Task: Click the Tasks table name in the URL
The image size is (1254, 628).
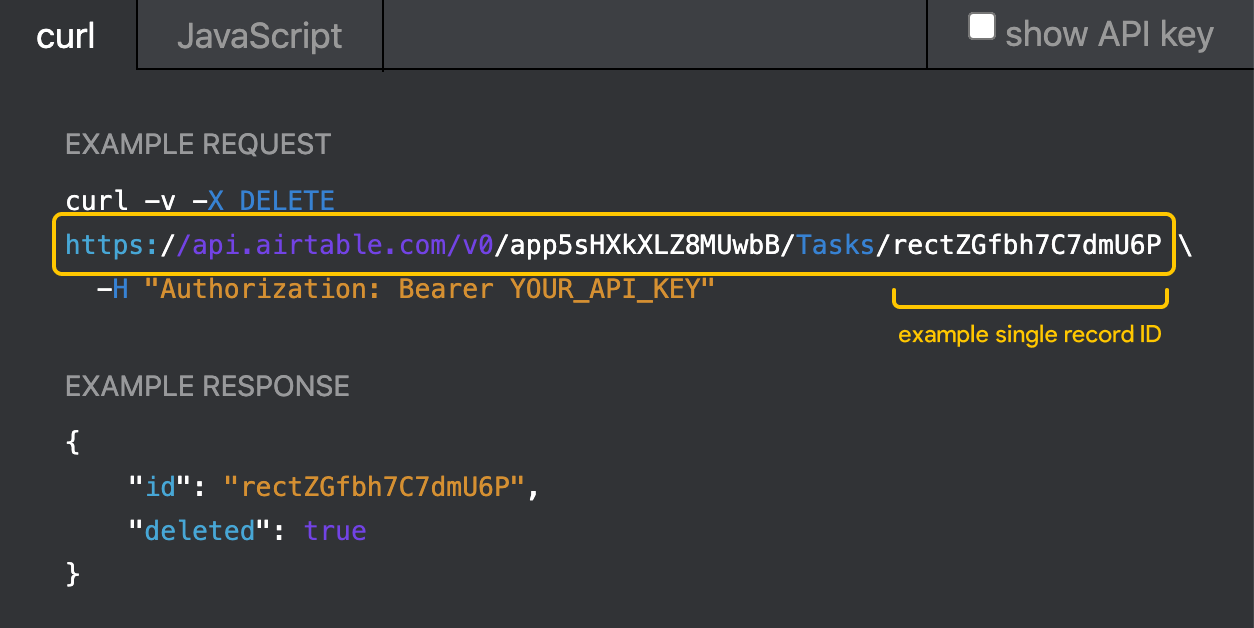Action: (x=835, y=245)
